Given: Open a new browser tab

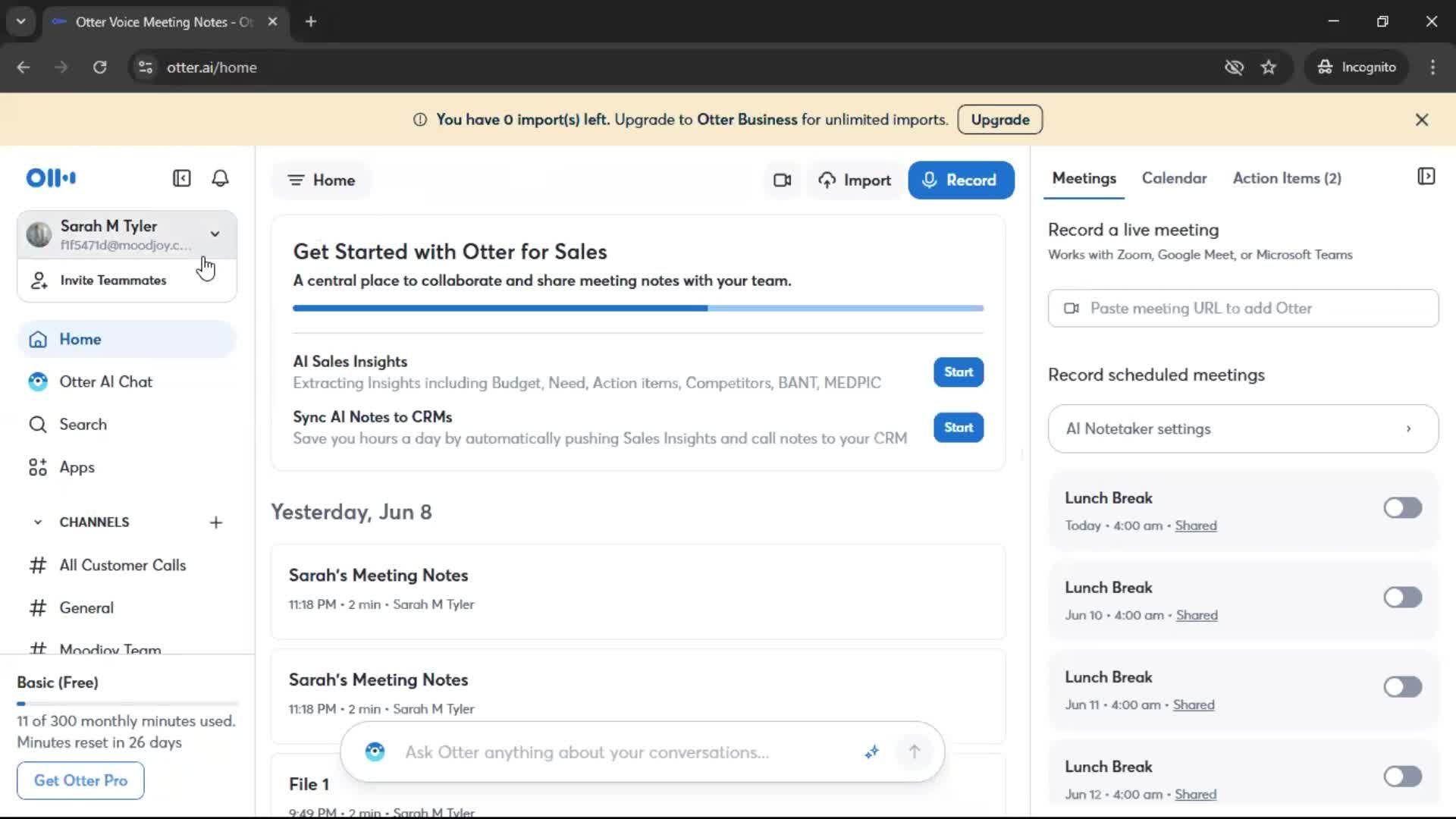Looking at the screenshot, I should point(311,21).
